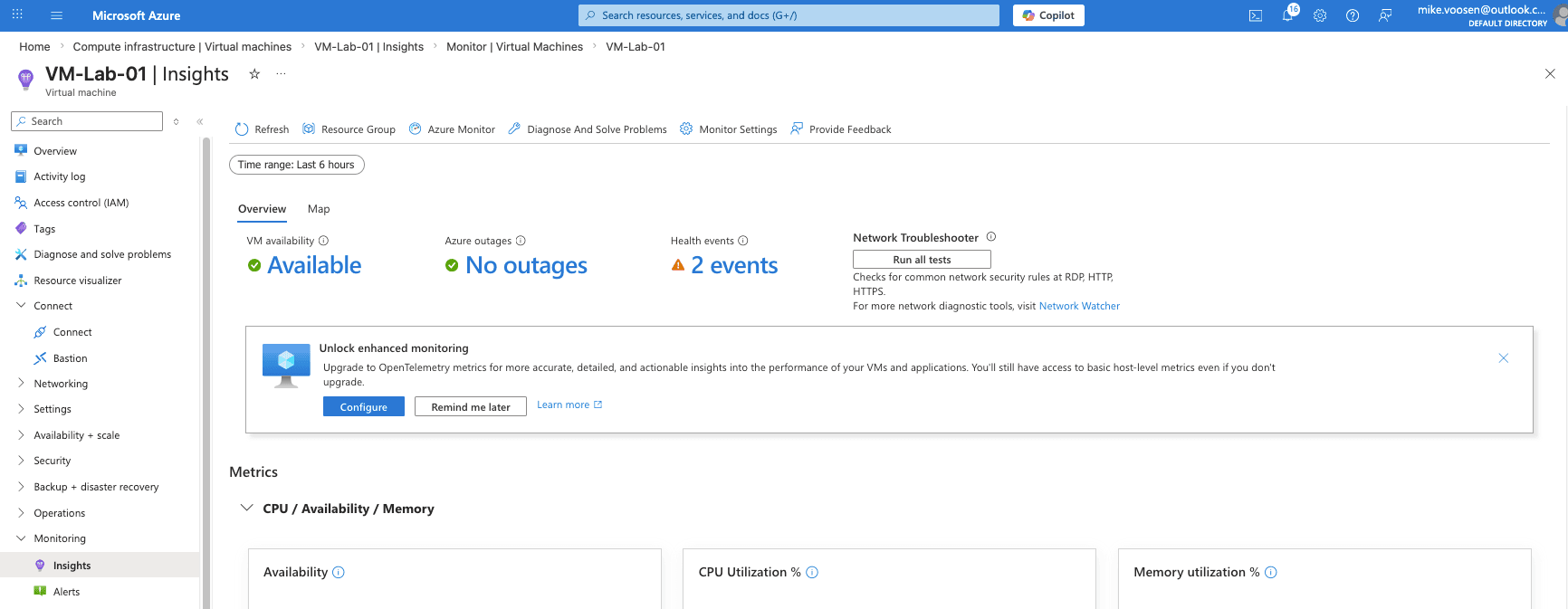1568x609 pixels.
Task: Collapse the sidebar with double chevron
Action: (x=200, y=121)
